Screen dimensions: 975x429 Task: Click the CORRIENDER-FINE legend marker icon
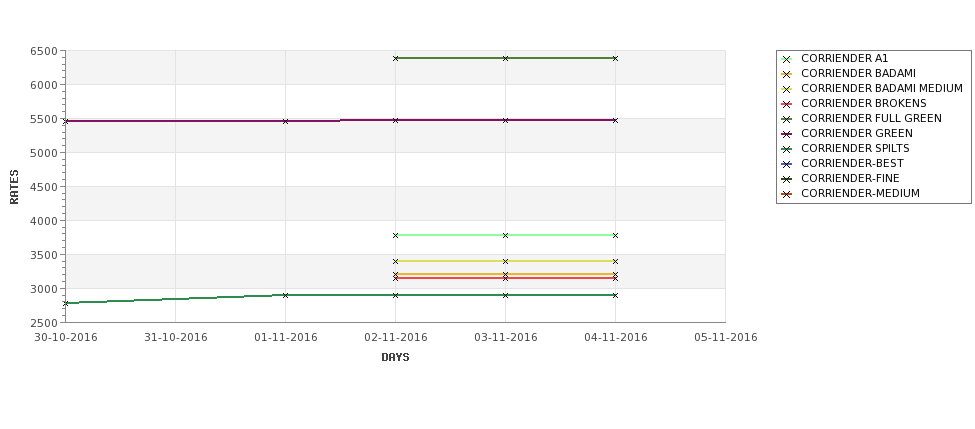(787, 179)
